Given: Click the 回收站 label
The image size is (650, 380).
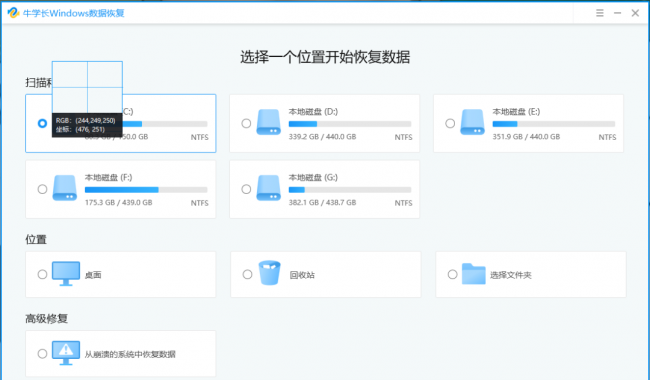Looking at the screenshot, I should pyautogui.click(x=302, y=275).
